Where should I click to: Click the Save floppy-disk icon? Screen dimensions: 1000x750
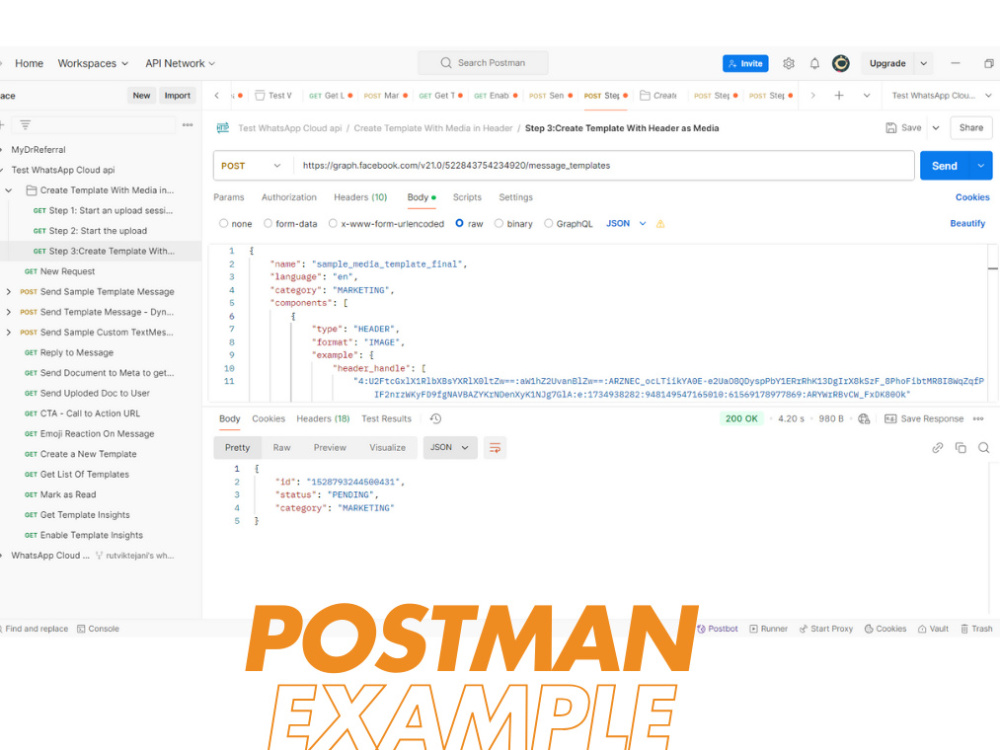click(x=891, y=128)
